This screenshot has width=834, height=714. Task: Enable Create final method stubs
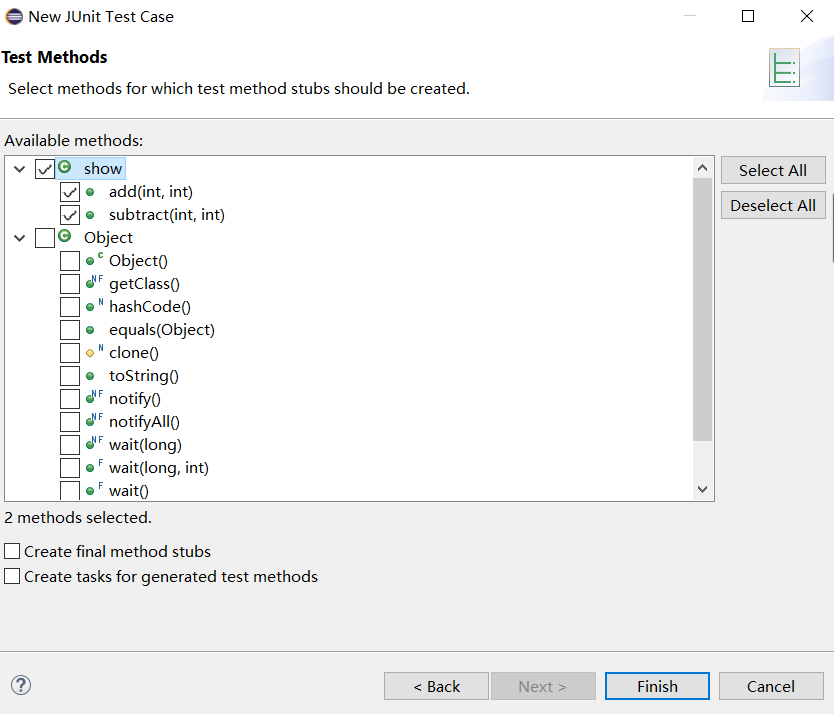click(12, 551)
